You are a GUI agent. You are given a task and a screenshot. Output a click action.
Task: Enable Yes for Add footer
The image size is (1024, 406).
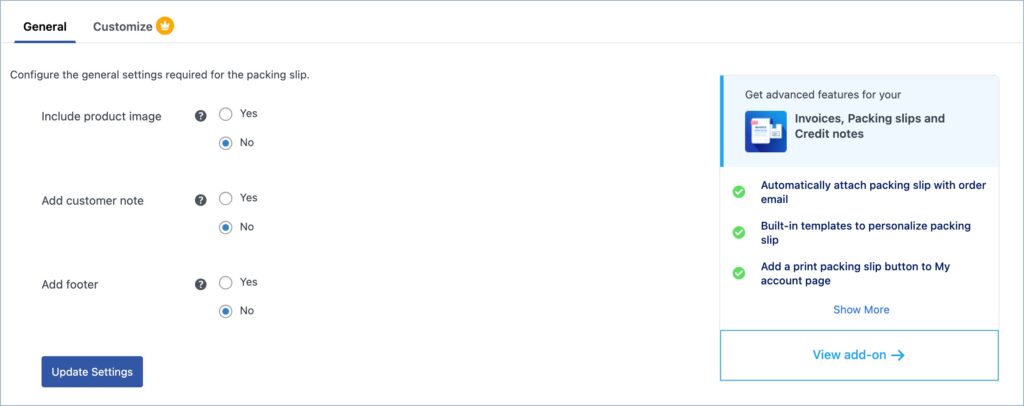click(225, 283)
